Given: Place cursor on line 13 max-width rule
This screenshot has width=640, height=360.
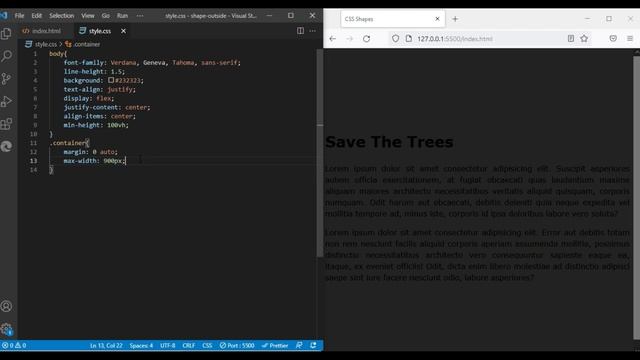Looking at the screenshot, I should [94, 161].
